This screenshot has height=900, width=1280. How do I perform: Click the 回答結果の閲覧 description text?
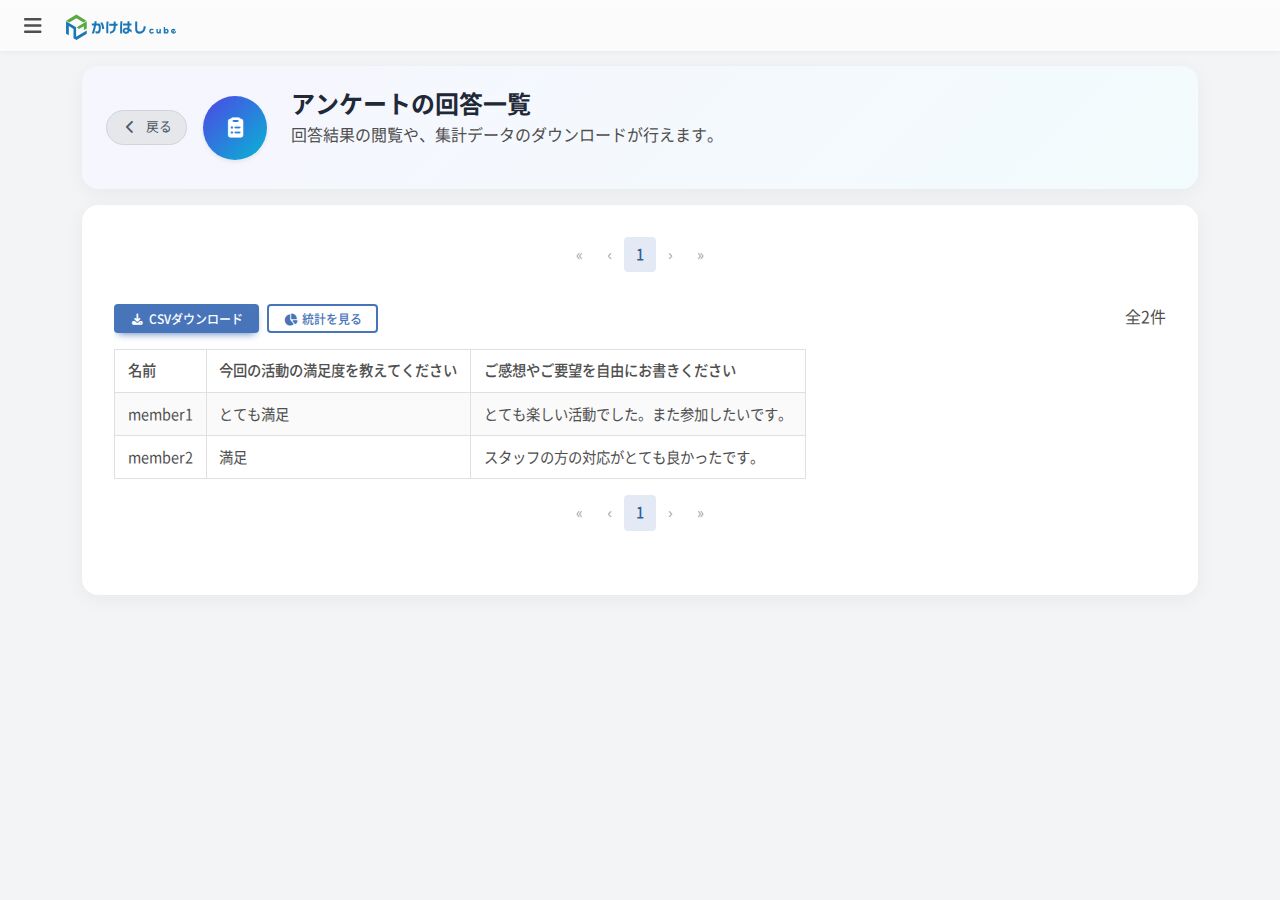(506, 135)
